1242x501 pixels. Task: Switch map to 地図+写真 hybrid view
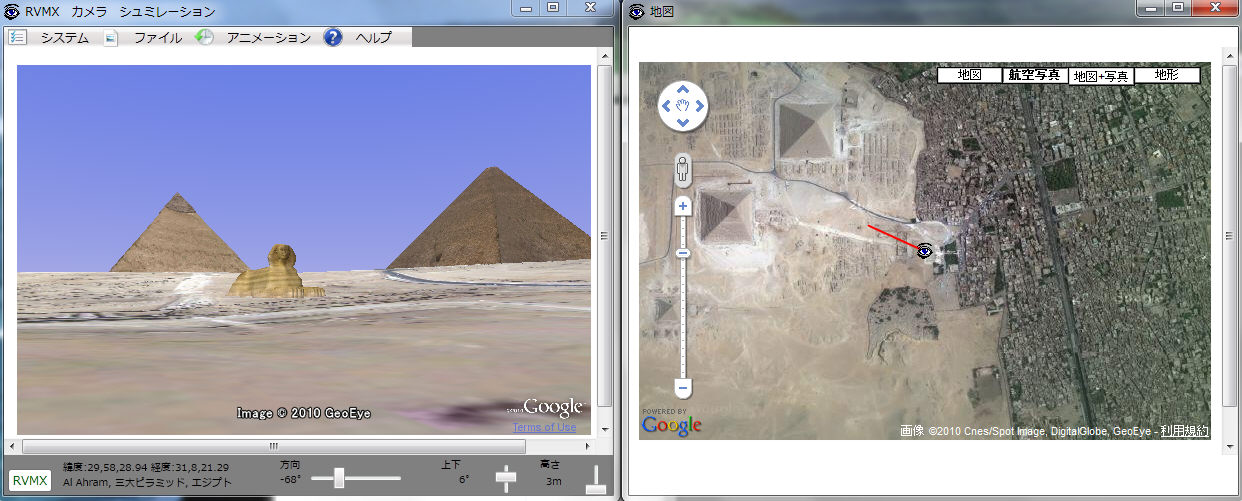pyautogui.click(x=1100, y=76)
